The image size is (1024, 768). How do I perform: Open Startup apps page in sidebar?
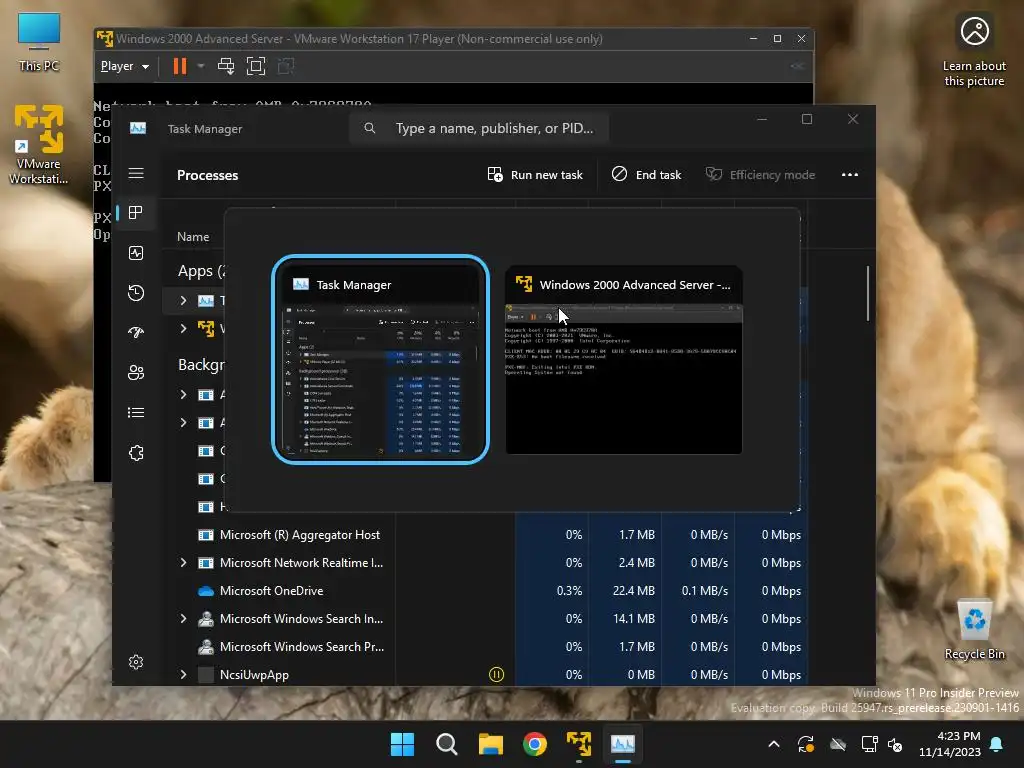(x=136, y=332)
